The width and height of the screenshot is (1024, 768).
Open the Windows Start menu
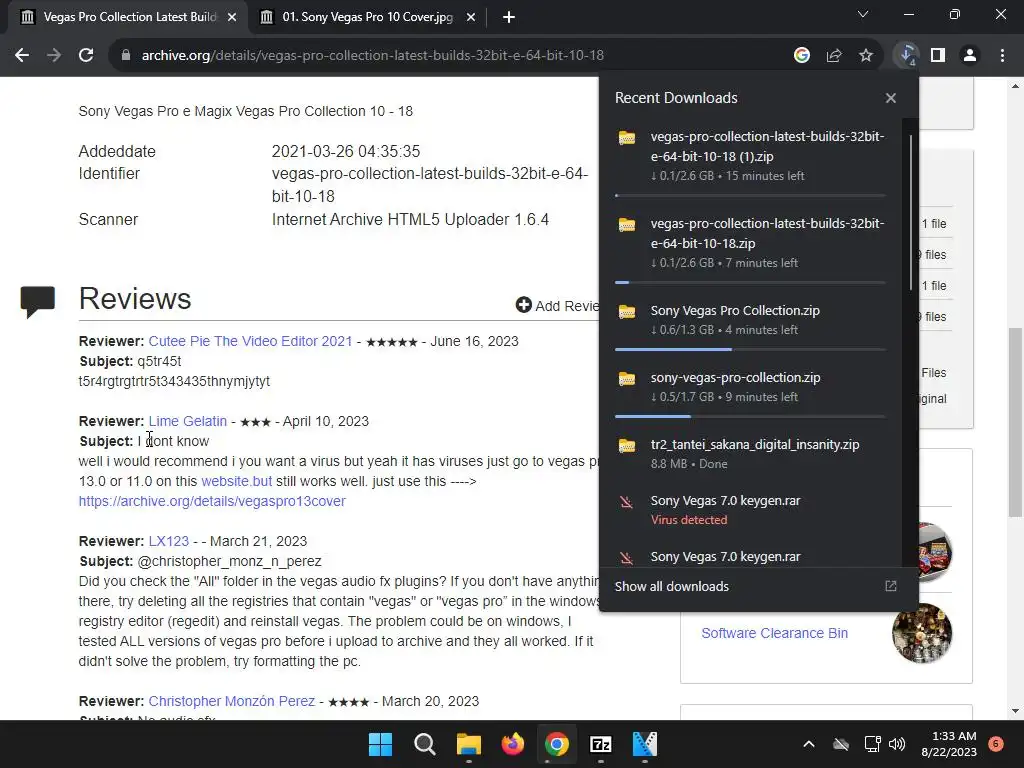(380, 744)
